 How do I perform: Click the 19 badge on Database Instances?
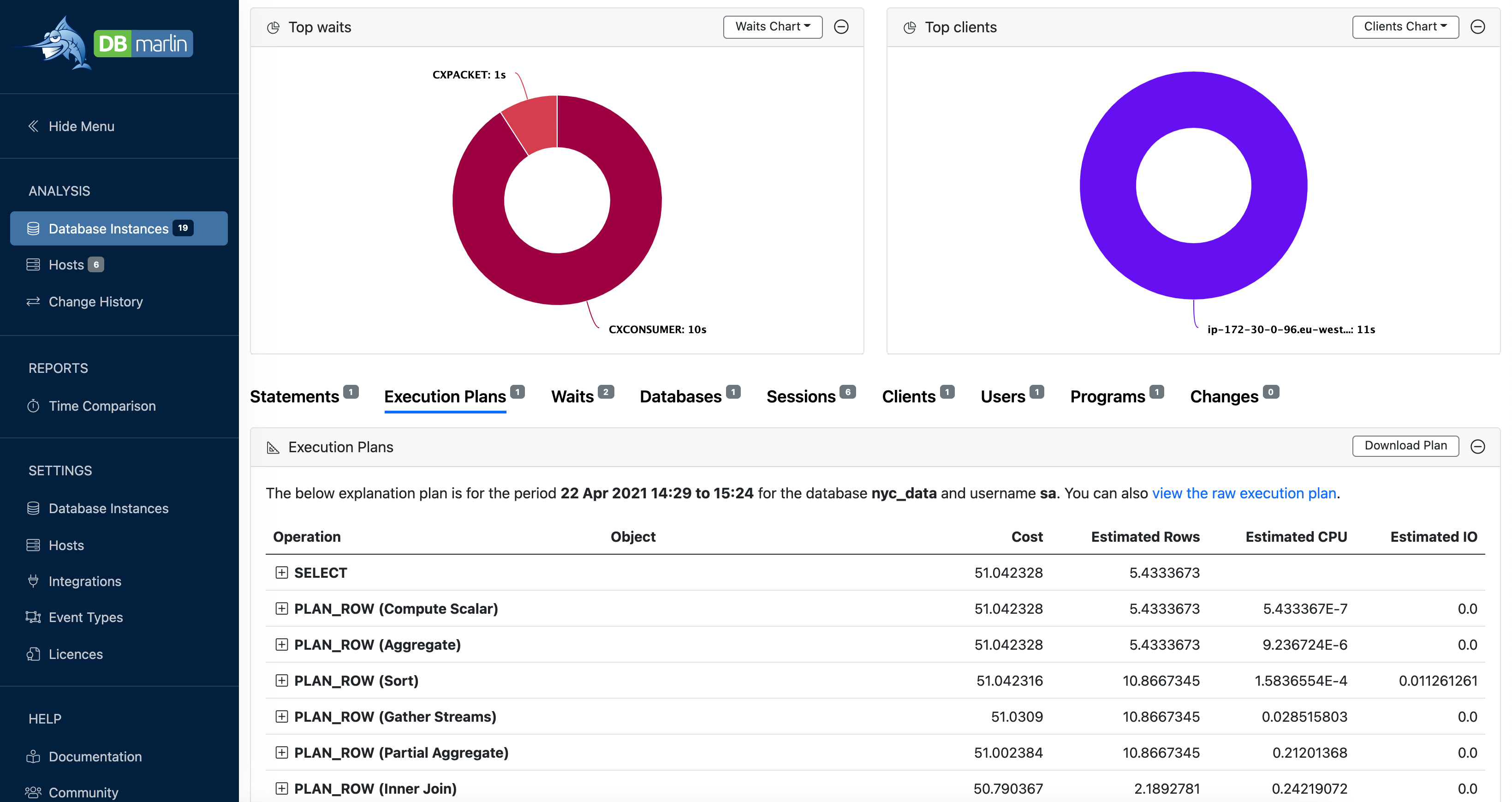tap(183, 228)
